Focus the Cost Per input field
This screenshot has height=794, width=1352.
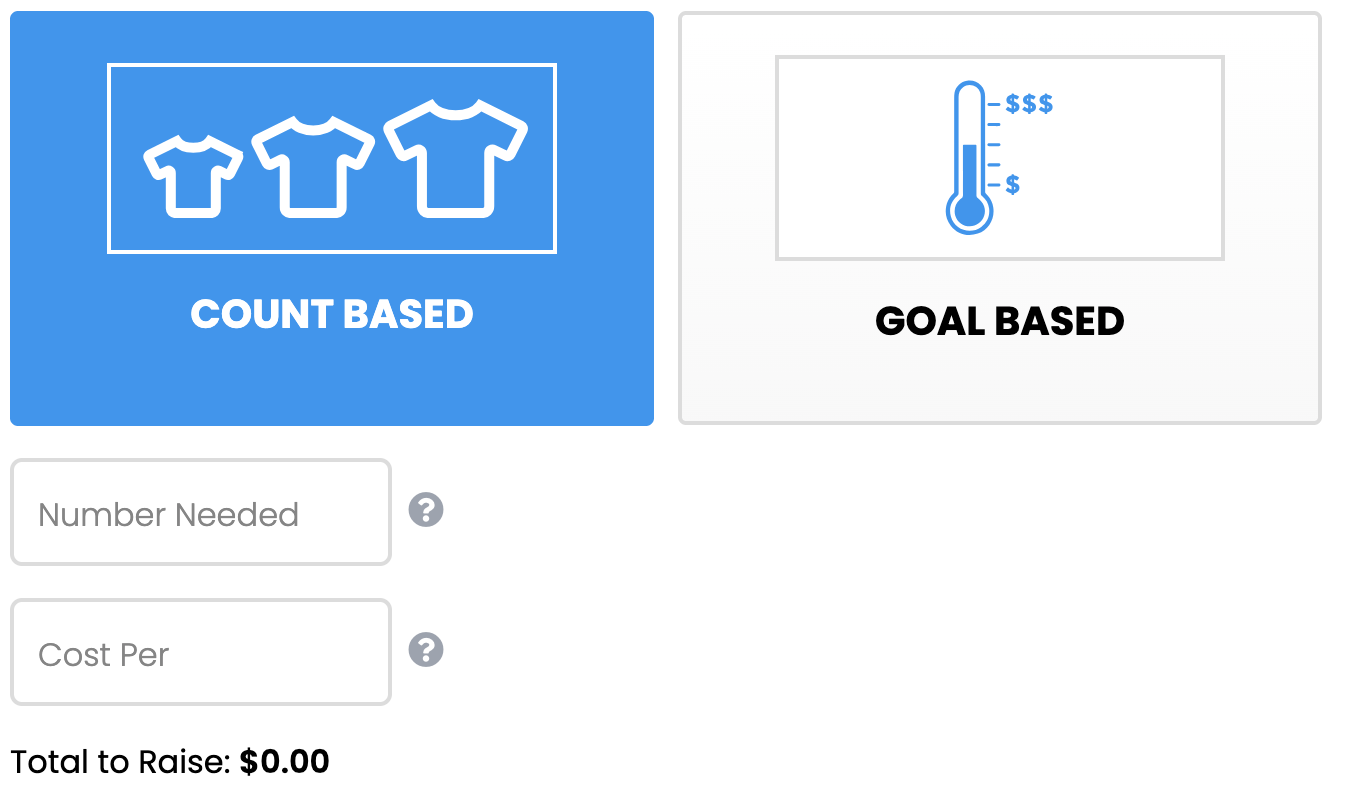(x=200, y=653)
